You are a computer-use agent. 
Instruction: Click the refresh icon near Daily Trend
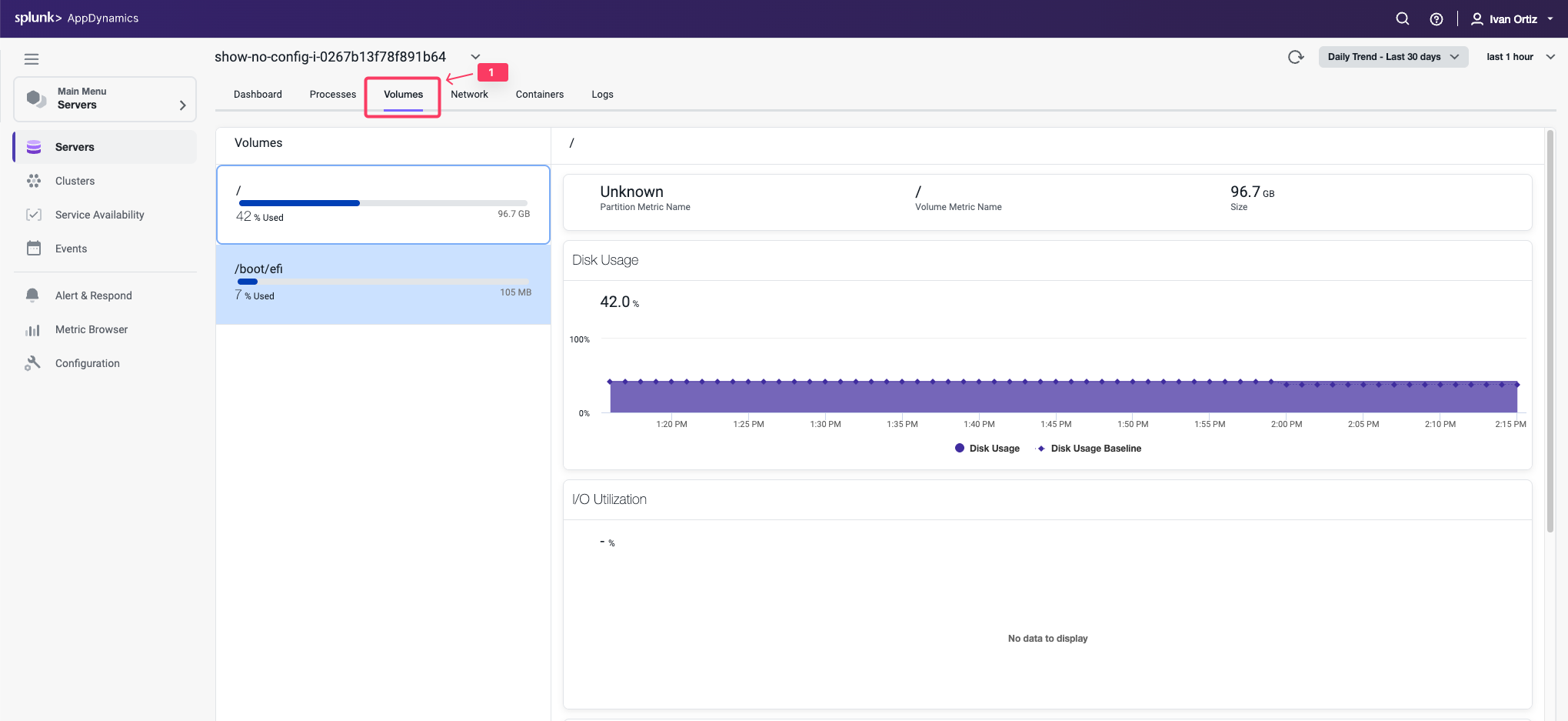[x=1297, y=56]
